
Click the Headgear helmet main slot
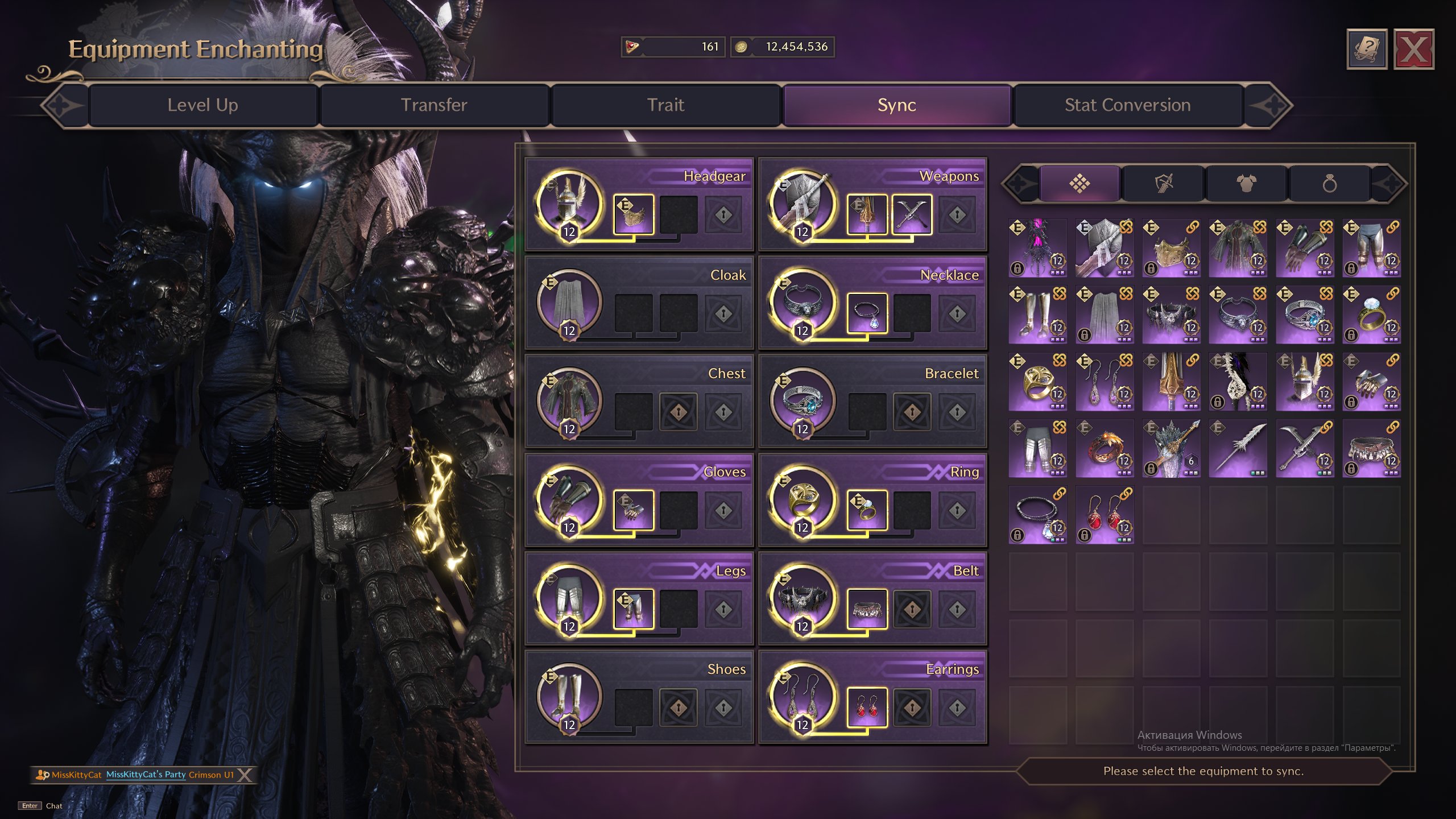[x=569, y=204]
